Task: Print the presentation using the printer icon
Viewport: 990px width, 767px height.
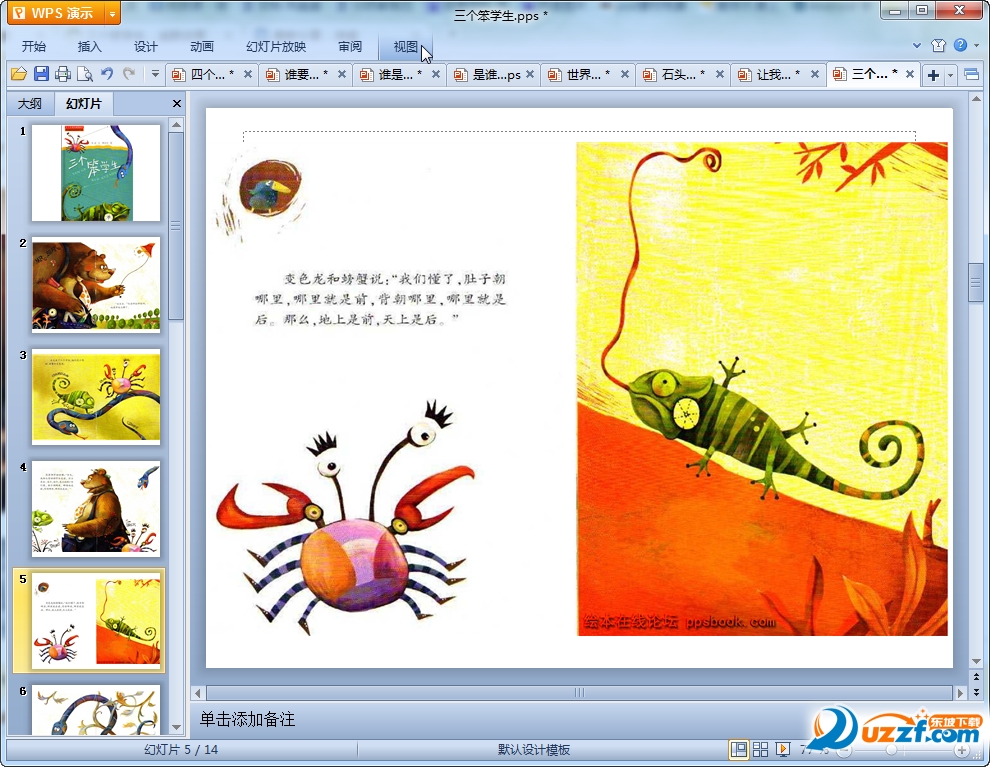Action: pyautogui.click(x=63, y=74)
